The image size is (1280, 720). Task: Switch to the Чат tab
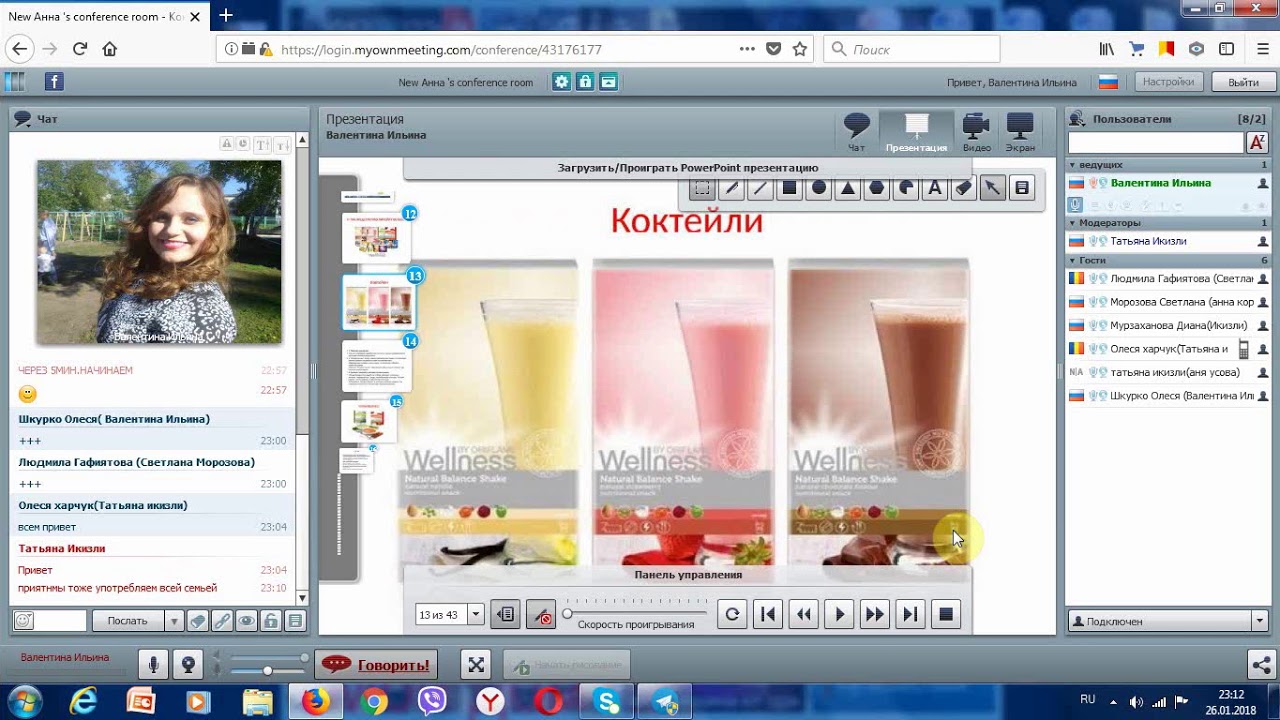coord(857,131)
